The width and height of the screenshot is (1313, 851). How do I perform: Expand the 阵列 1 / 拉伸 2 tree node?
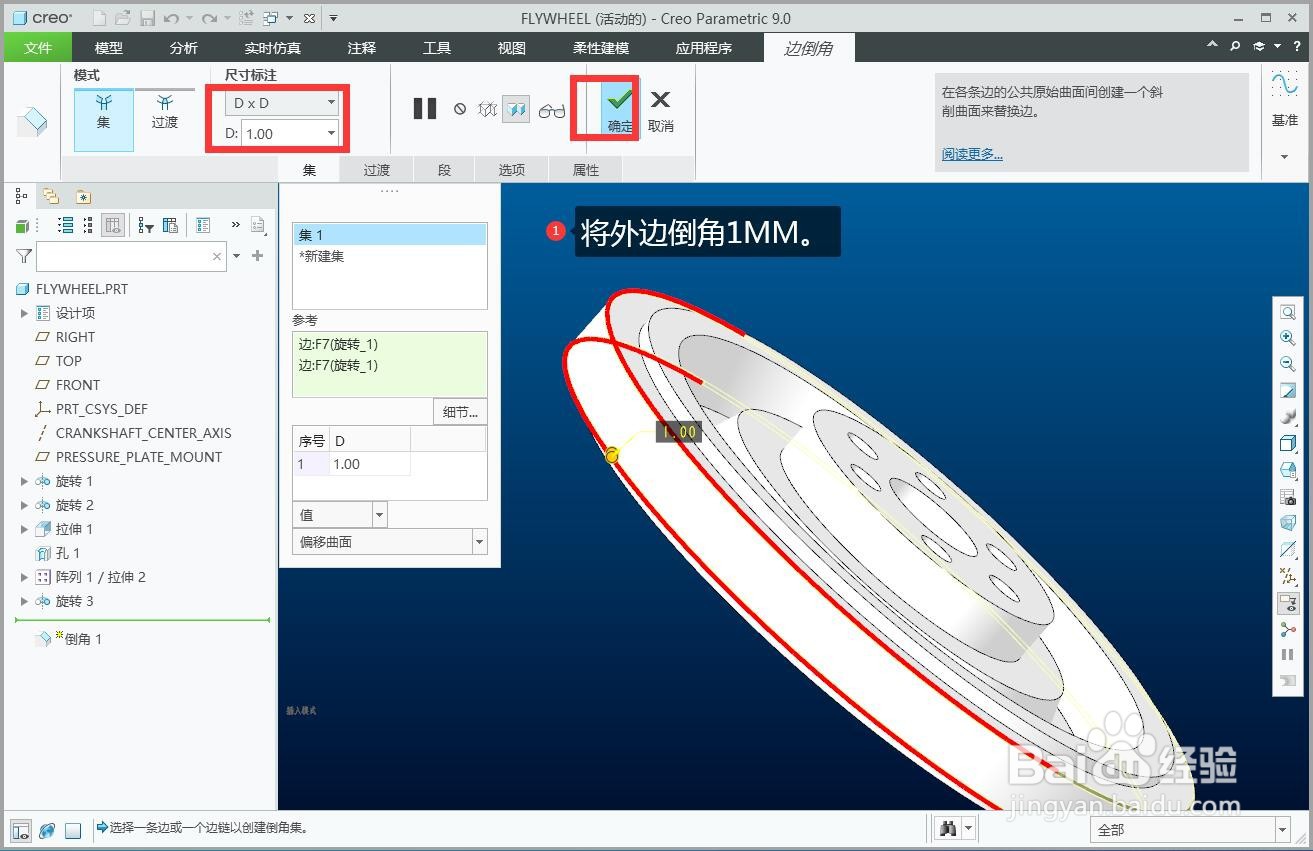point(25,577)
